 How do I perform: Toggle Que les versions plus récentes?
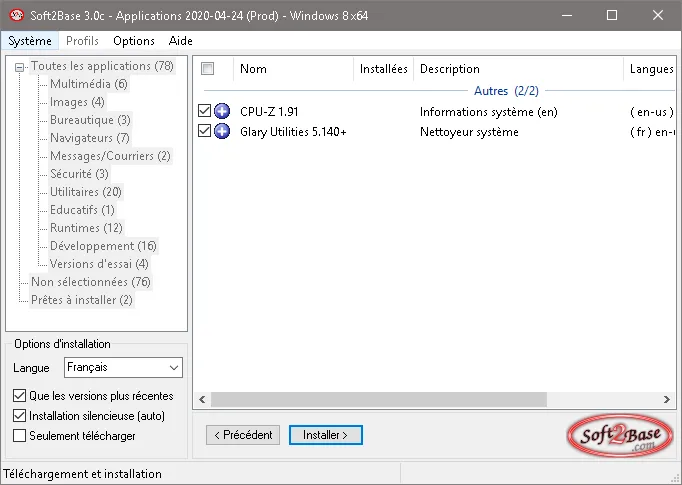point(20,395)
